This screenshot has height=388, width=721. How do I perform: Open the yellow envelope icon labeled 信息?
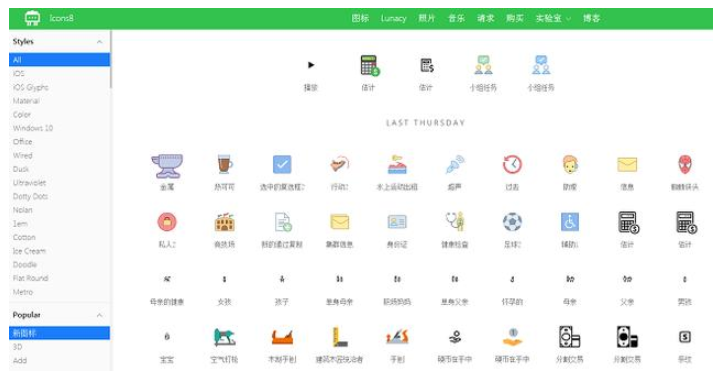click(627, 164)
